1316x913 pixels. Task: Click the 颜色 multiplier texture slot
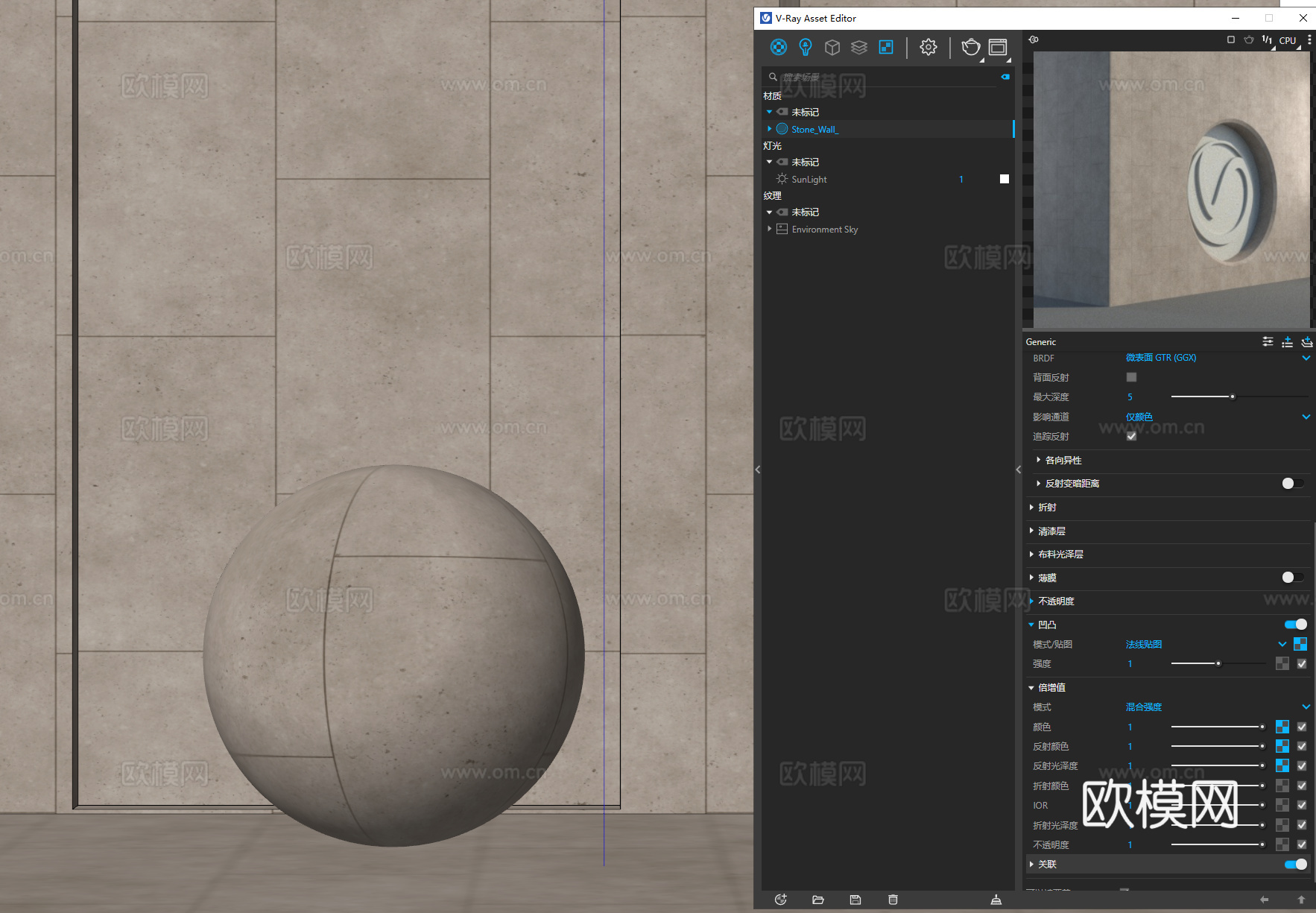pyautogui.click(x=1282, y=727)
